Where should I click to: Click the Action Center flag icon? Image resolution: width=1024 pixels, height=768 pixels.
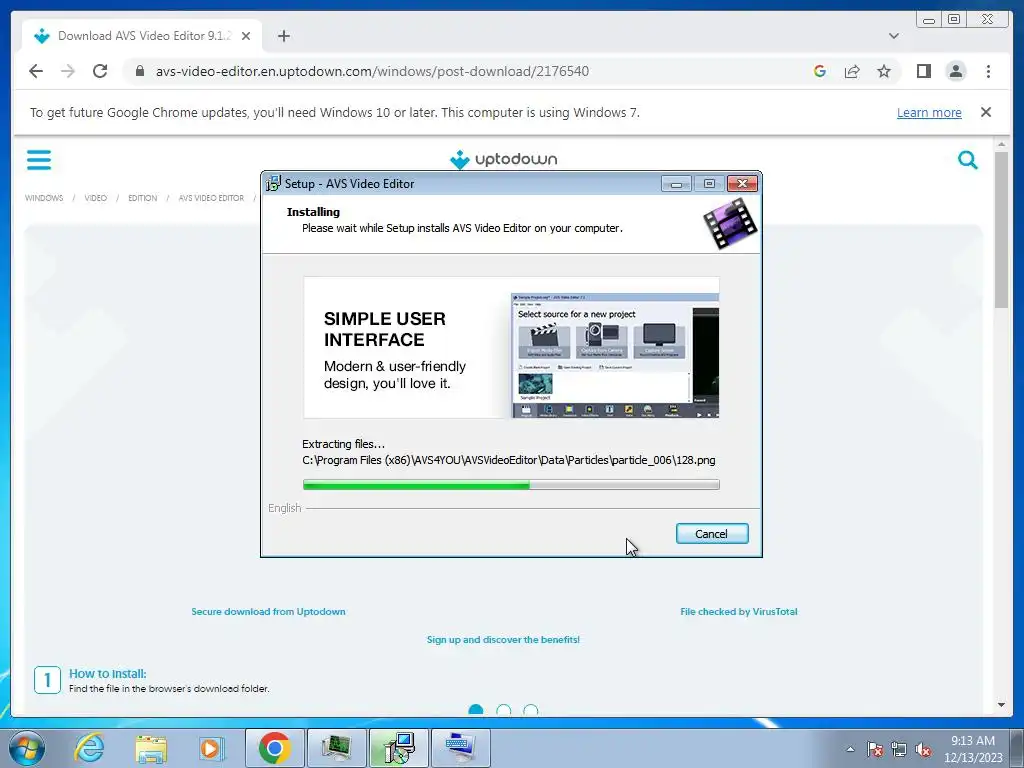tap(875, 749)
